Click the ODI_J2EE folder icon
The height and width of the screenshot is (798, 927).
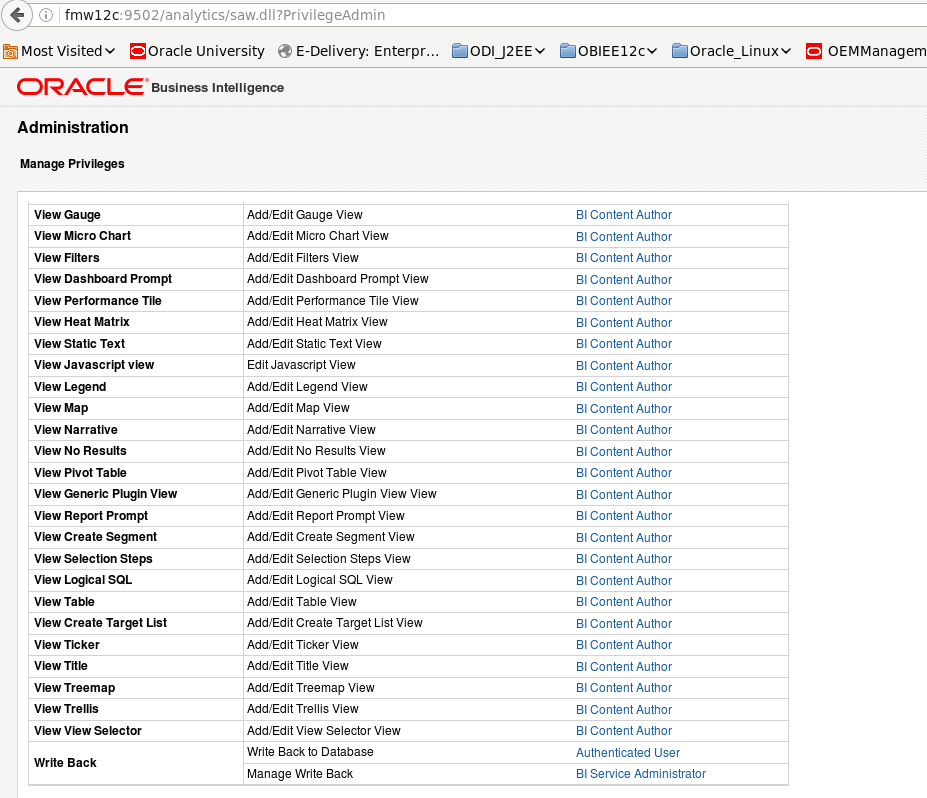[459, 51]
